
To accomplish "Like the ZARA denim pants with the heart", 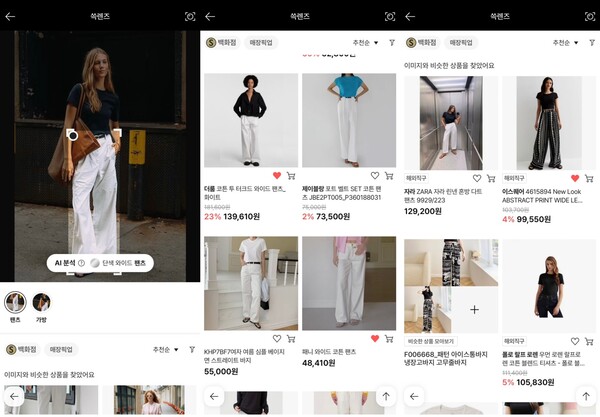I will 476,176.
